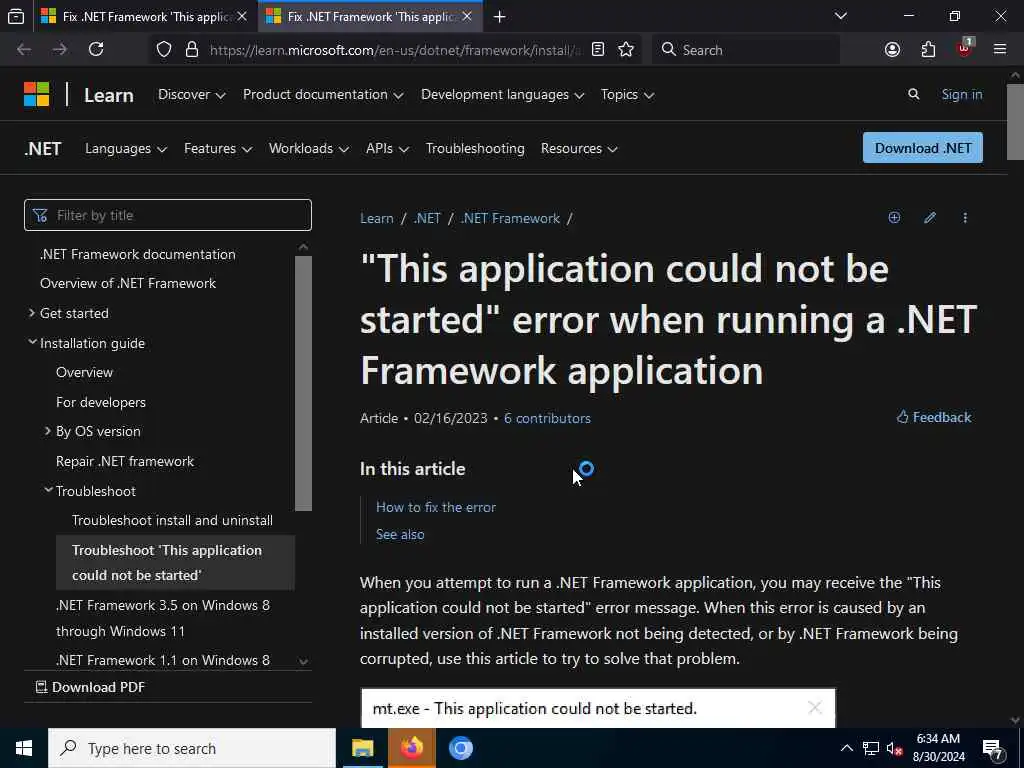1024x768 pixels.
Task: Click the table of contents scrollbar thumb
Action: [303, 383]
